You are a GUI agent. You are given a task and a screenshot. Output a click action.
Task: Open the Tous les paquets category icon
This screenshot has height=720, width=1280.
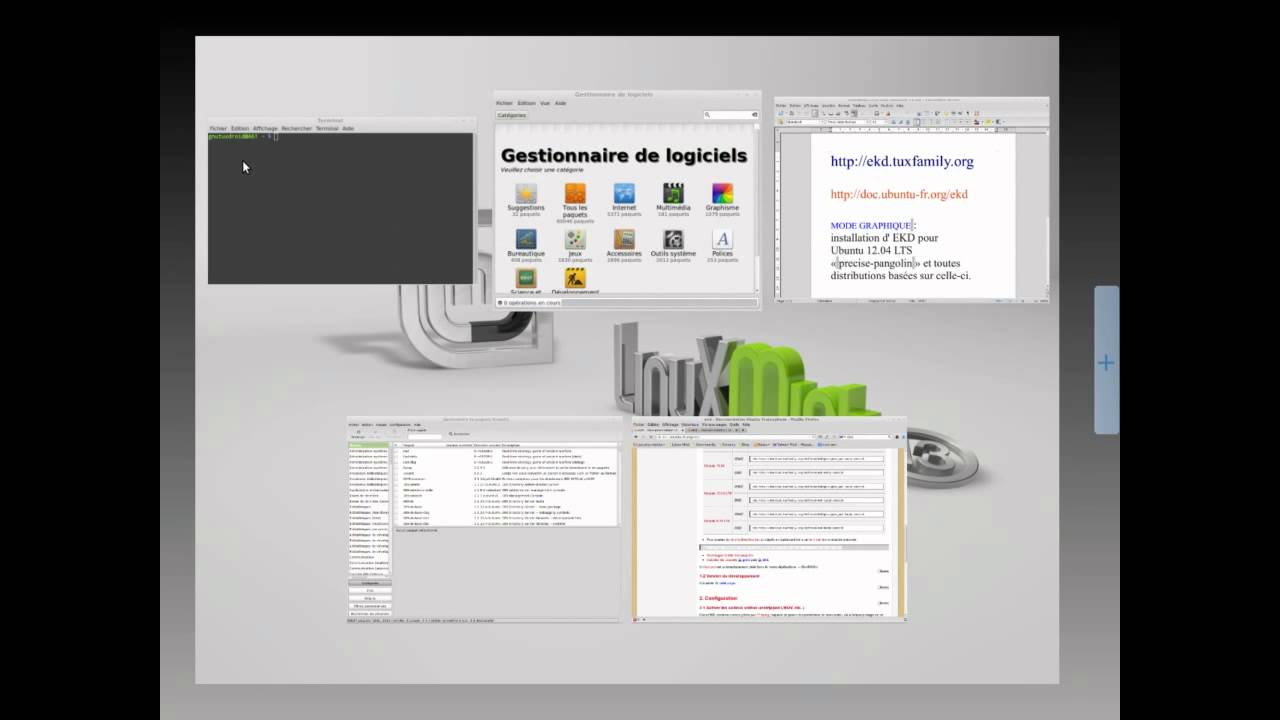[575, 193]
